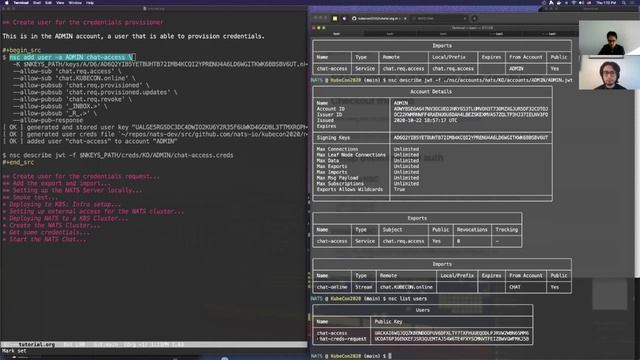640x360 pixels.
Task: Expand heading 'Setting up the NATS Server locally'
Action: click(72, 190)
